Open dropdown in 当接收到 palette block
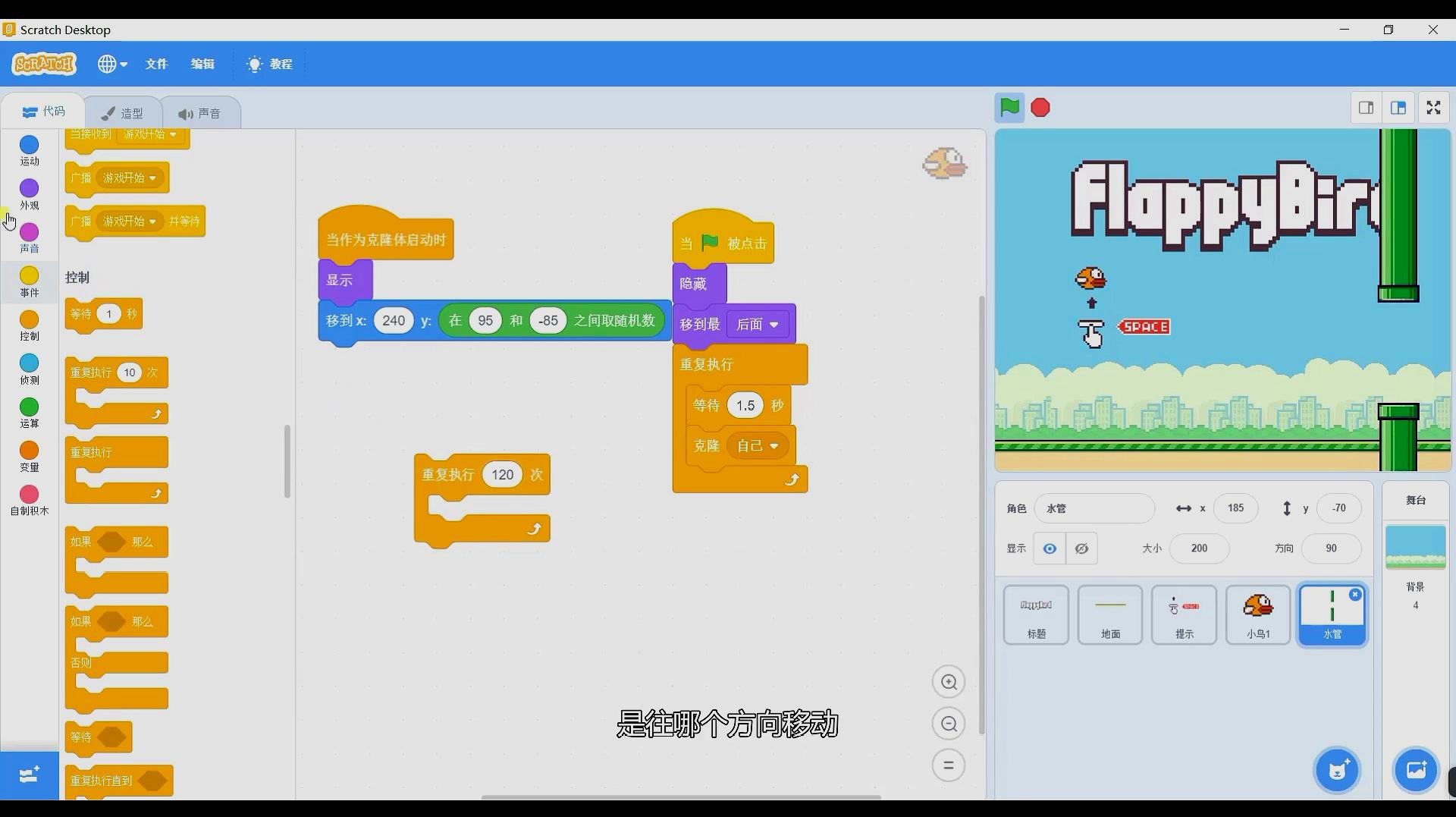The height and width of the screenshot is (817, 1456). click(x=150, y=134)
